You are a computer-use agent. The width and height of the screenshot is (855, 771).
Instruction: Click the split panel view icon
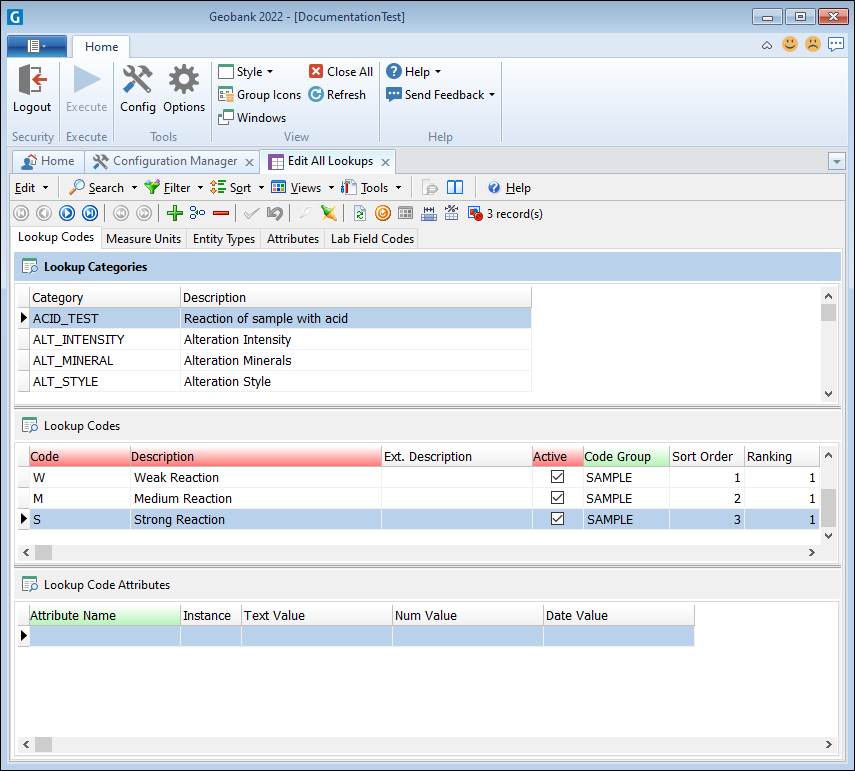tap(455, 188)
